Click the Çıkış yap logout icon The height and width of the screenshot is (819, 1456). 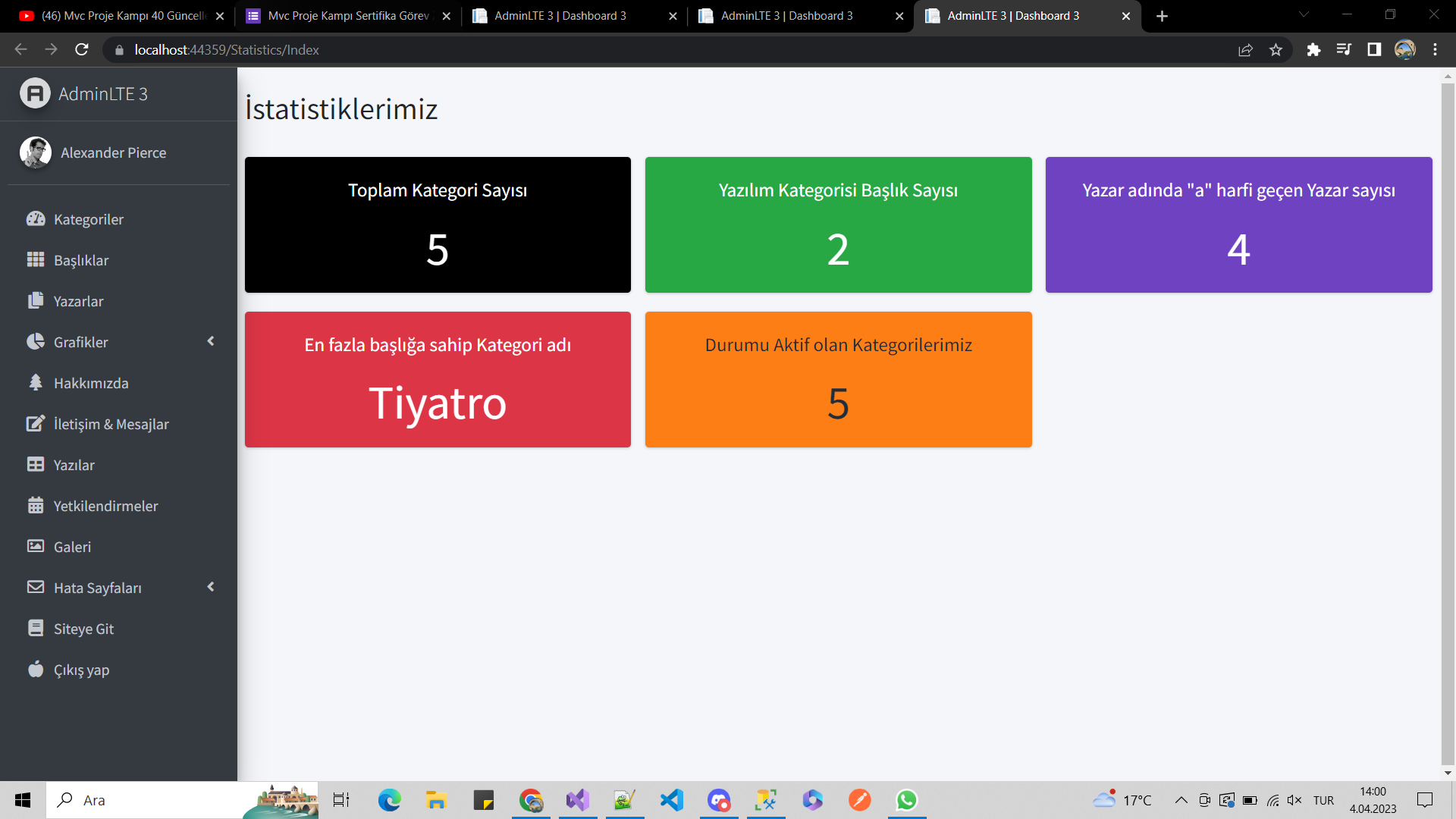coord(36,670)
